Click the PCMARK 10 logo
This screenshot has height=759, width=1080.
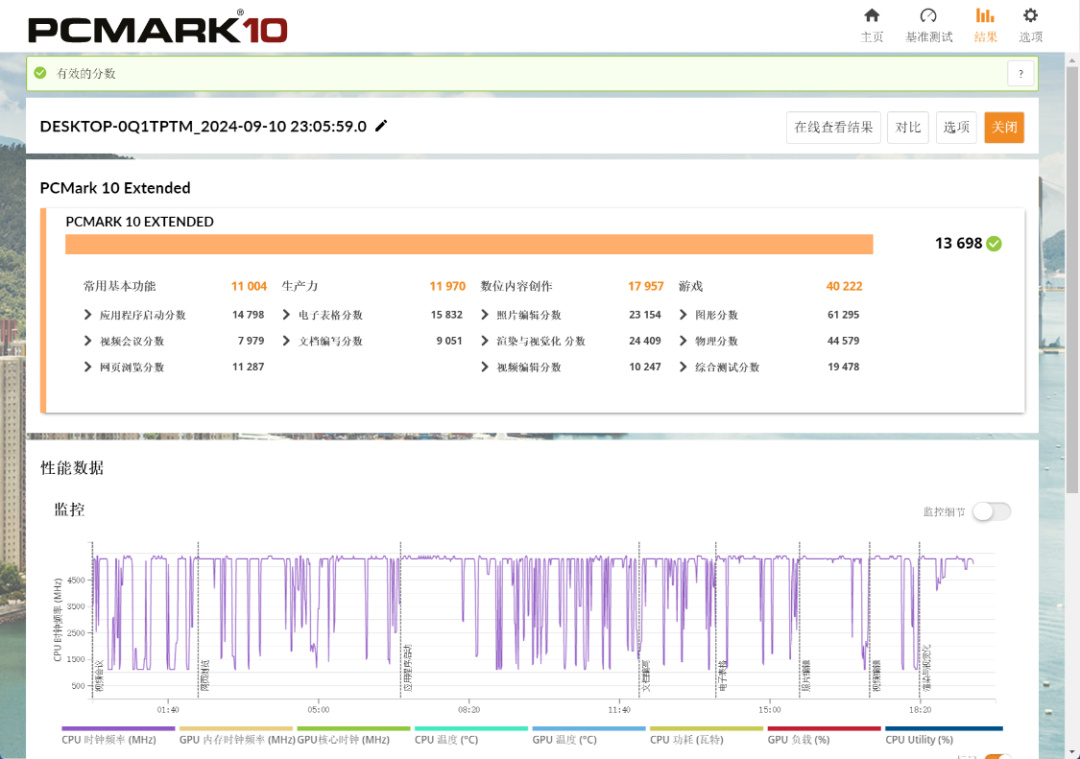pos(157,28)
